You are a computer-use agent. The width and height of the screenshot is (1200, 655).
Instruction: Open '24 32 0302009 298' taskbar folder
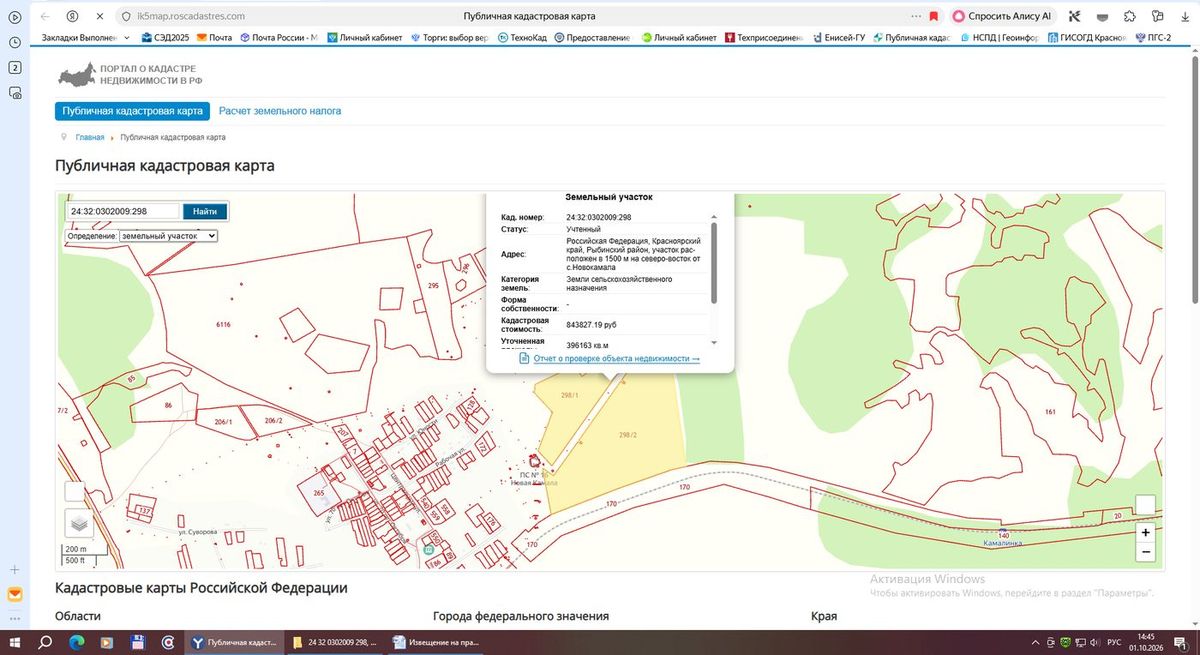tap(337, 642)
